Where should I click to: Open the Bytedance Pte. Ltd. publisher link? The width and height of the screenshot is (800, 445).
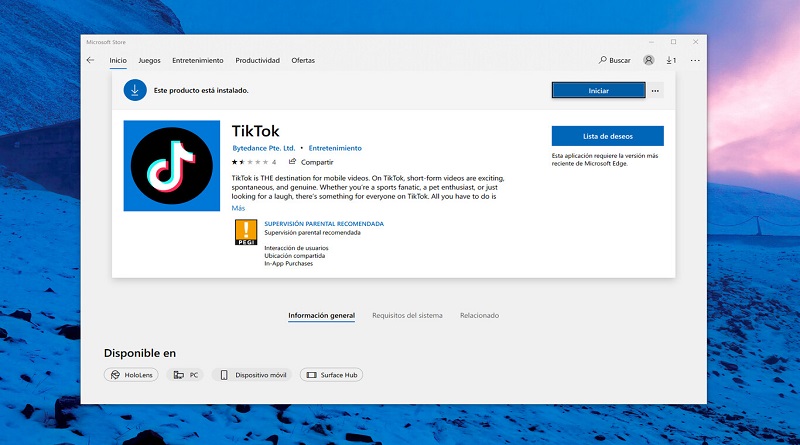coord(264,148)
